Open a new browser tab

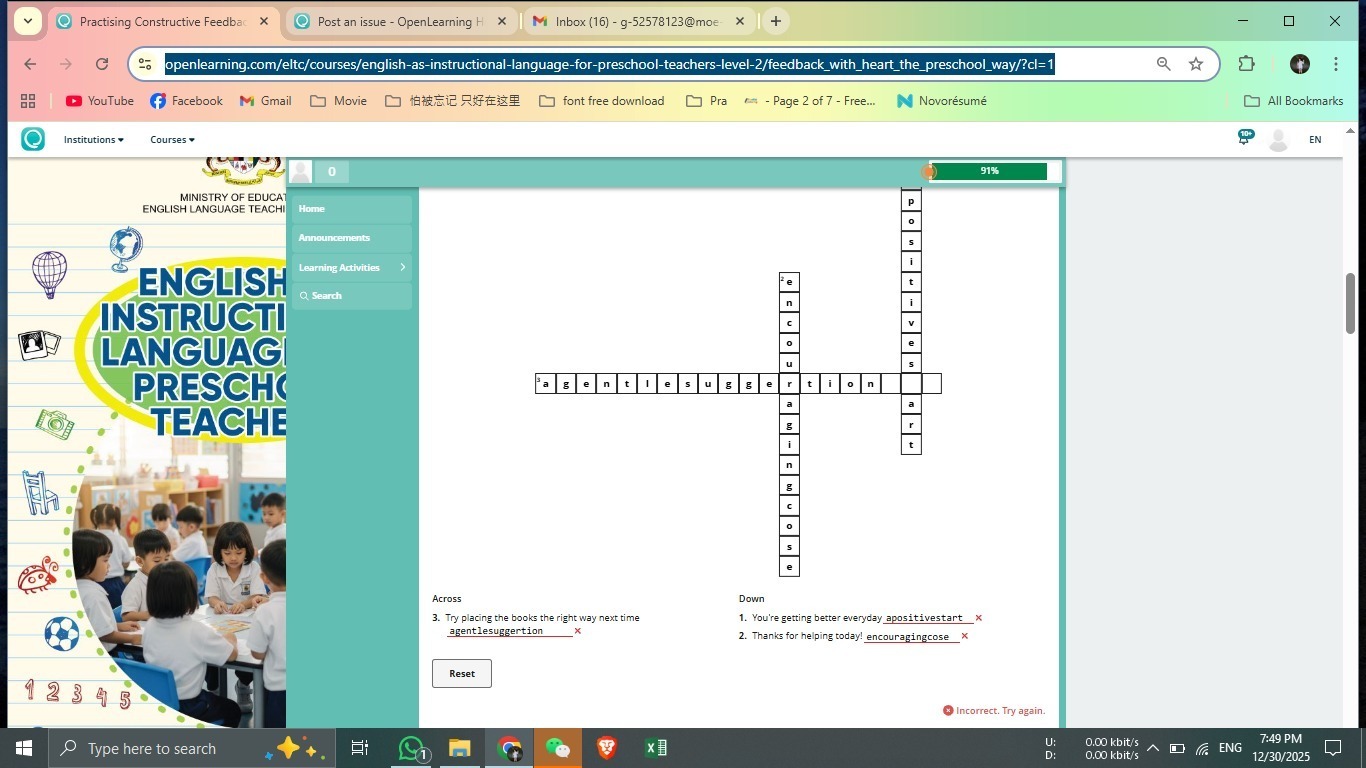click(775, 21)
